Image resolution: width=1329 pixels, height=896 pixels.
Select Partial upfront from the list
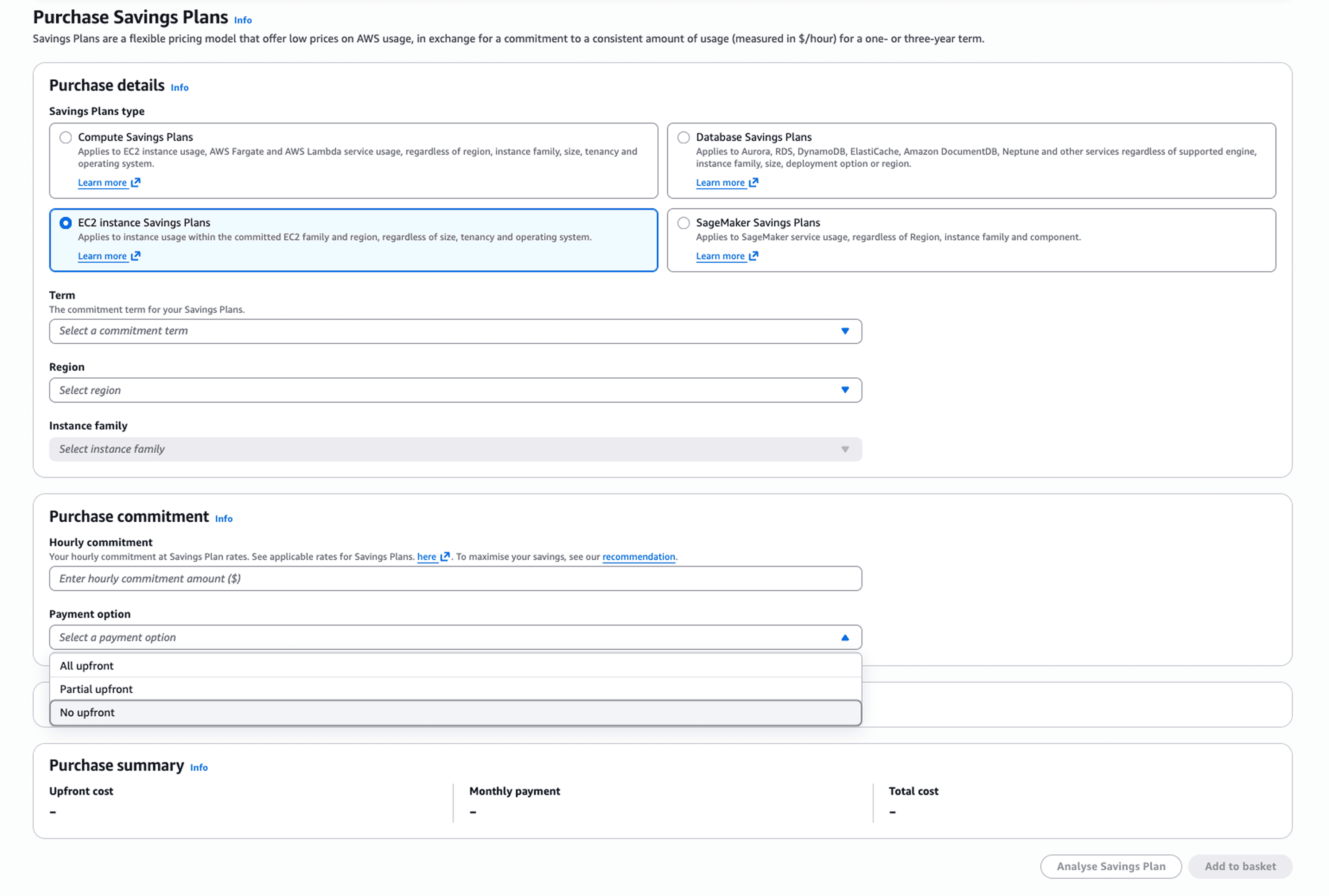coord(96,689)
